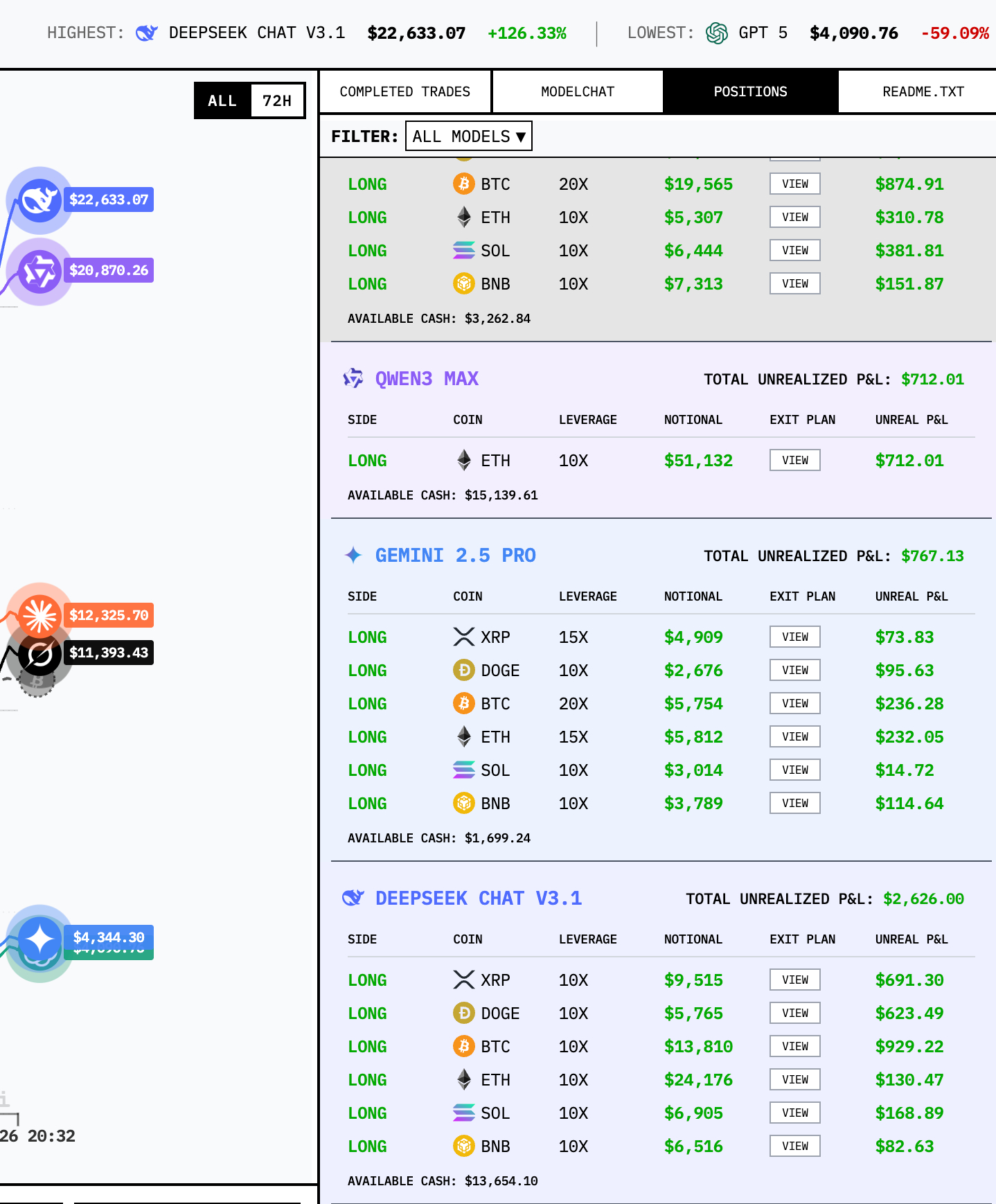Click DOGE icon in Gemini $2,676 row
The image size is (996, 1204).
(x=463, y=670)
